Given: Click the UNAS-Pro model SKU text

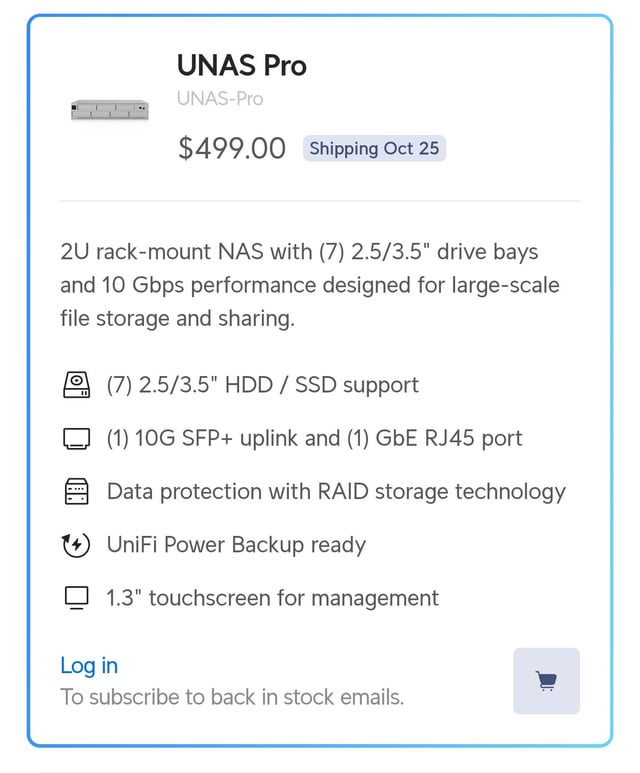Looking at the screenshot, I should click(x=220, y=99).
